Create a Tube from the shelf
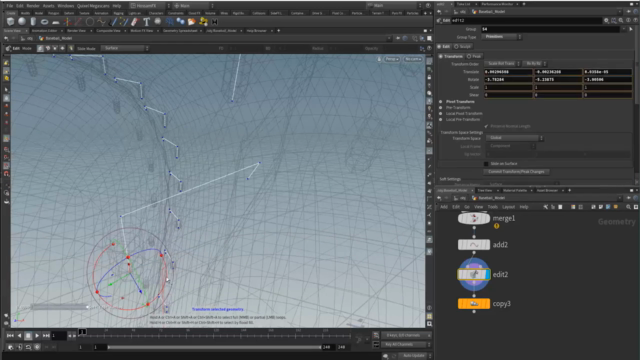This screenshot has width=640, height=360. [33, 22]
